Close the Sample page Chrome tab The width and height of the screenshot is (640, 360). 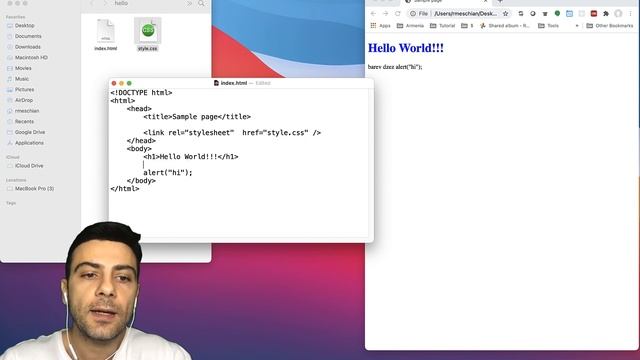pyautogui.click(x=485, y=2)
